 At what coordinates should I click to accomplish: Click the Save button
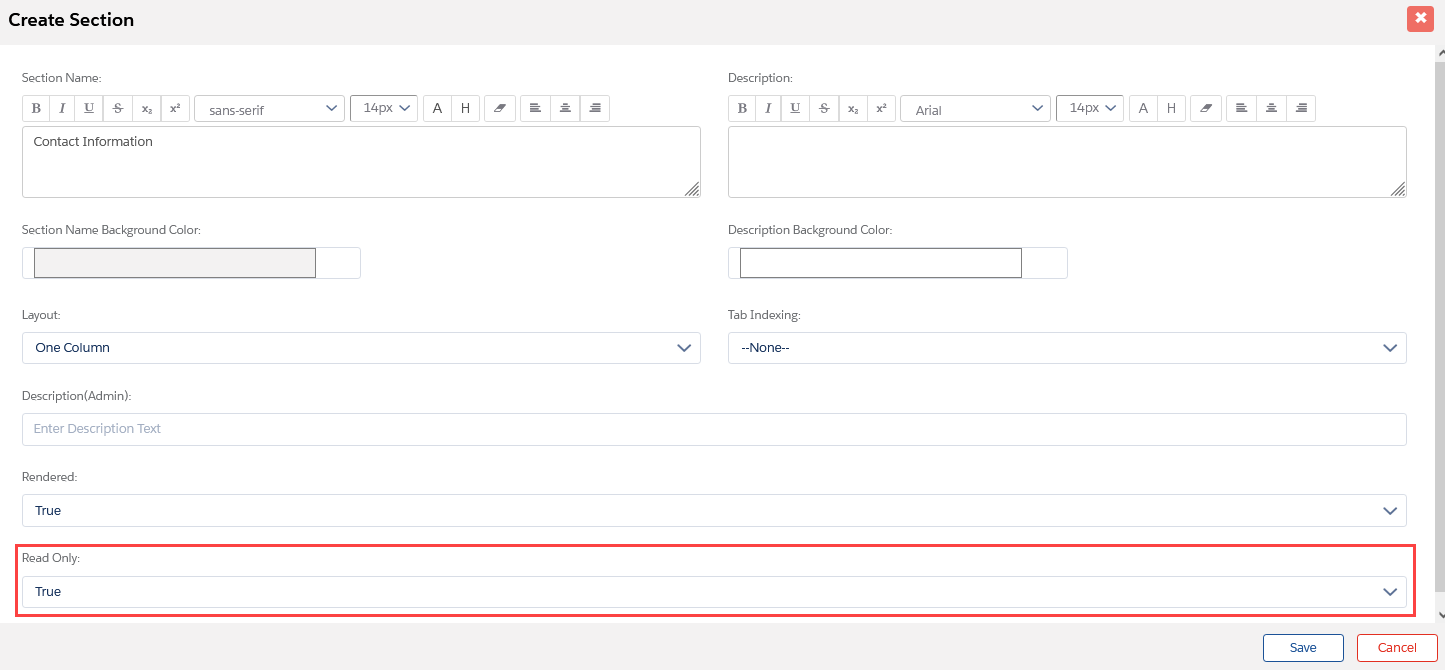1303,648
